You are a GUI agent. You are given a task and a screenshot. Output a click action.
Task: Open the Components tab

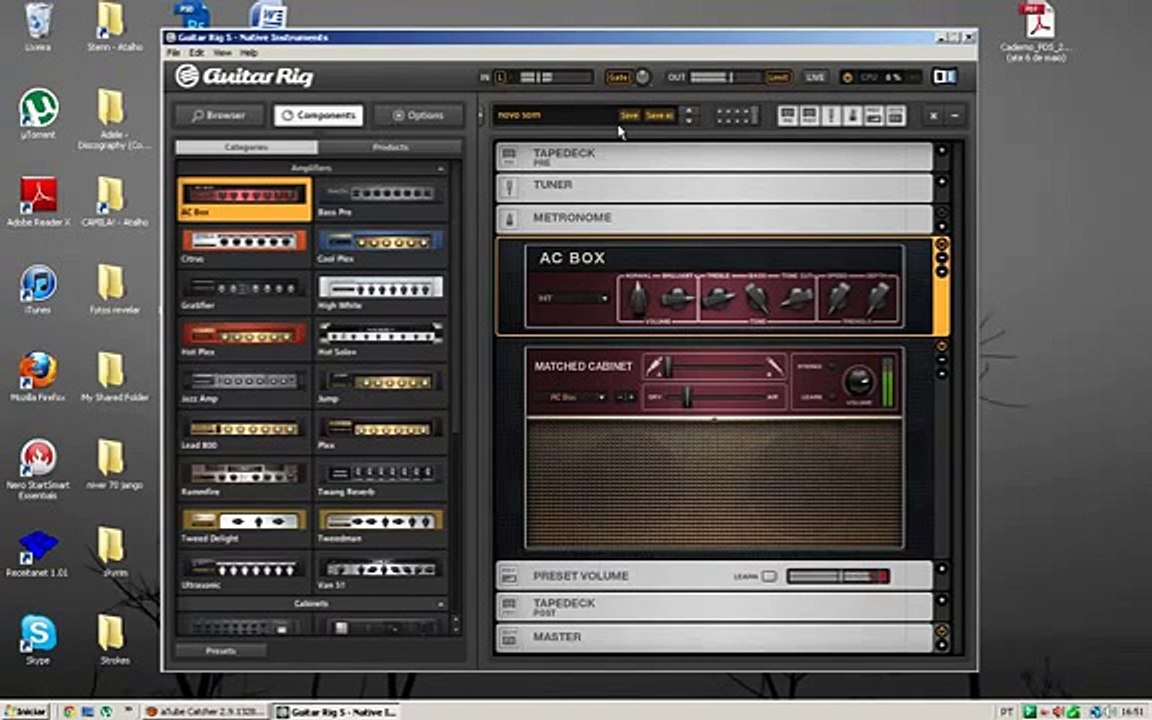tap(319, 115)
